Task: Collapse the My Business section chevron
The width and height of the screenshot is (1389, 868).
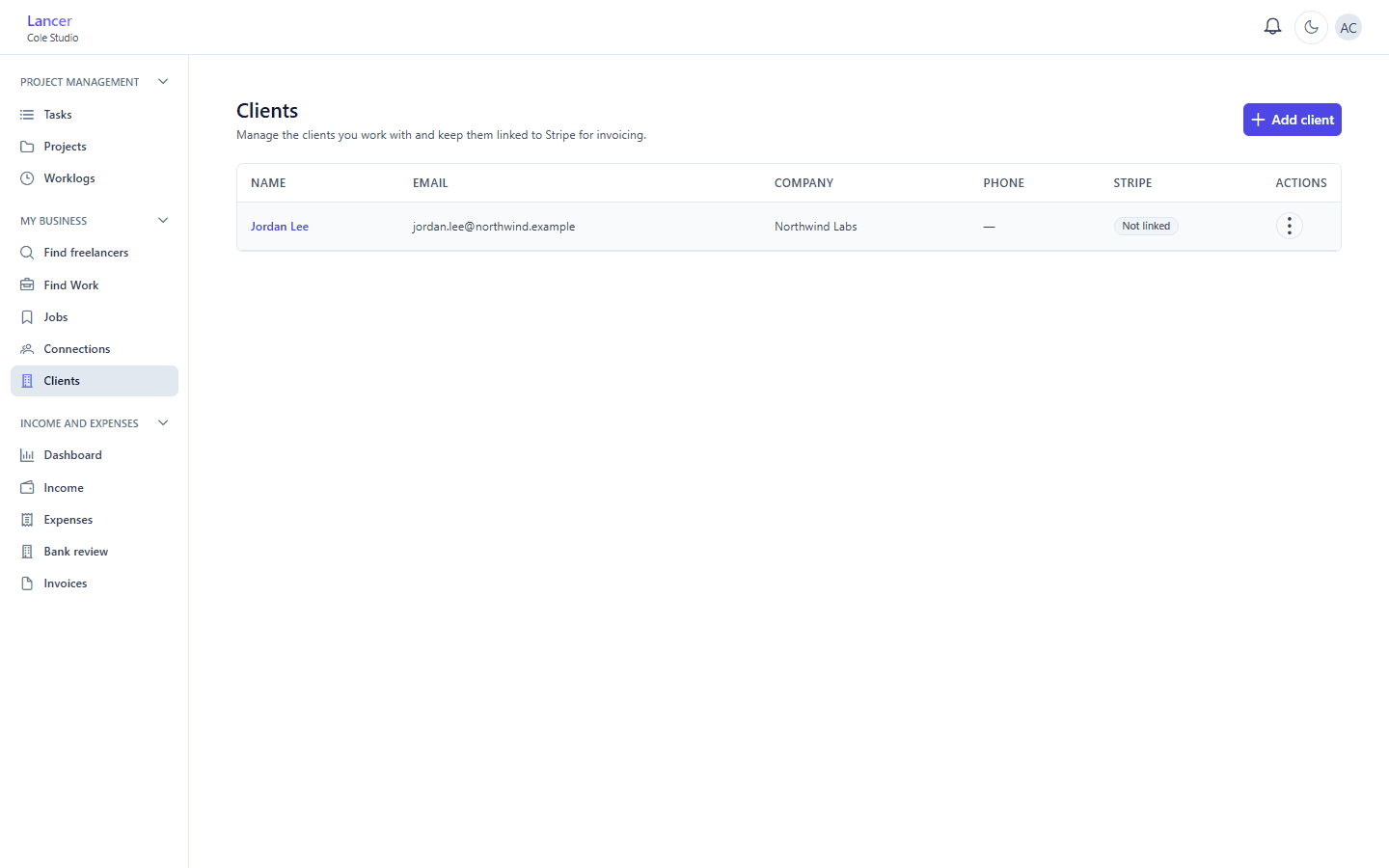Action: (163, 221)
